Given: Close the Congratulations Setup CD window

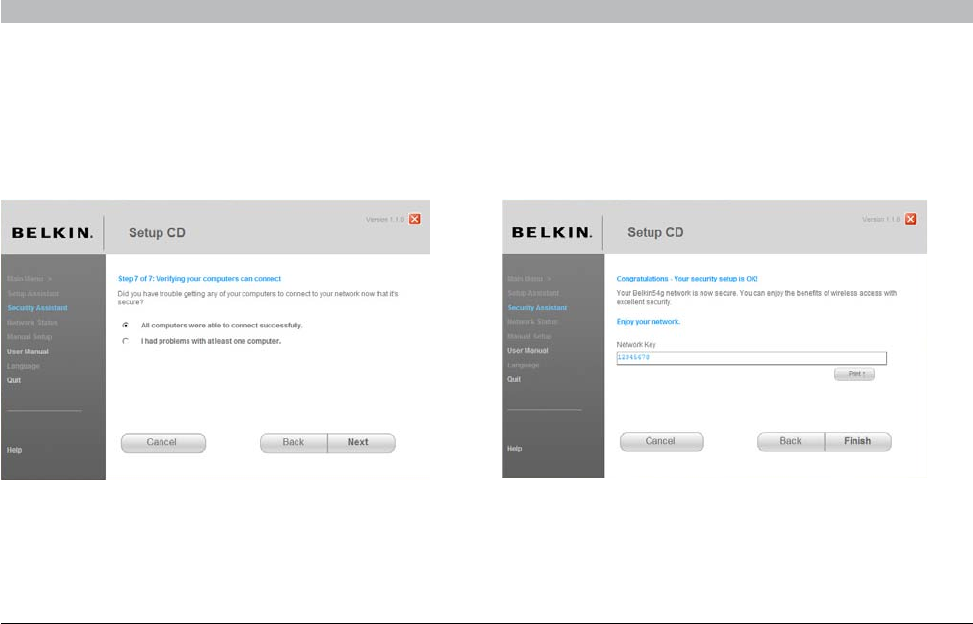Looking at the screenshot, I should point(910,219).
